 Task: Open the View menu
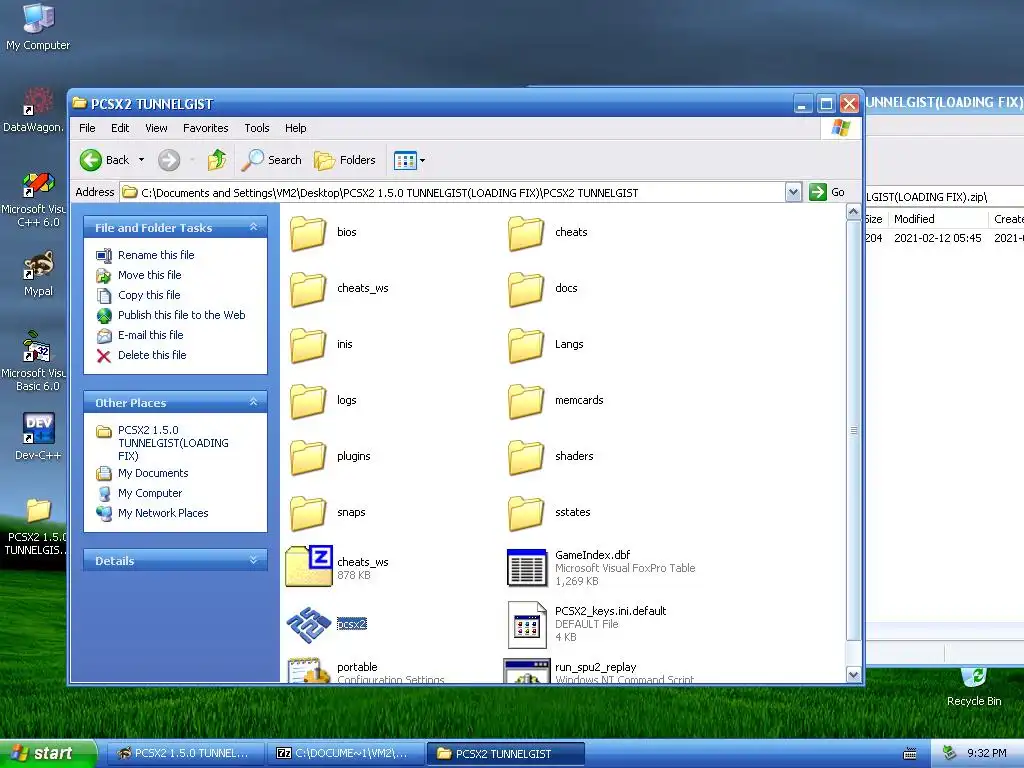tap(156, 128)
